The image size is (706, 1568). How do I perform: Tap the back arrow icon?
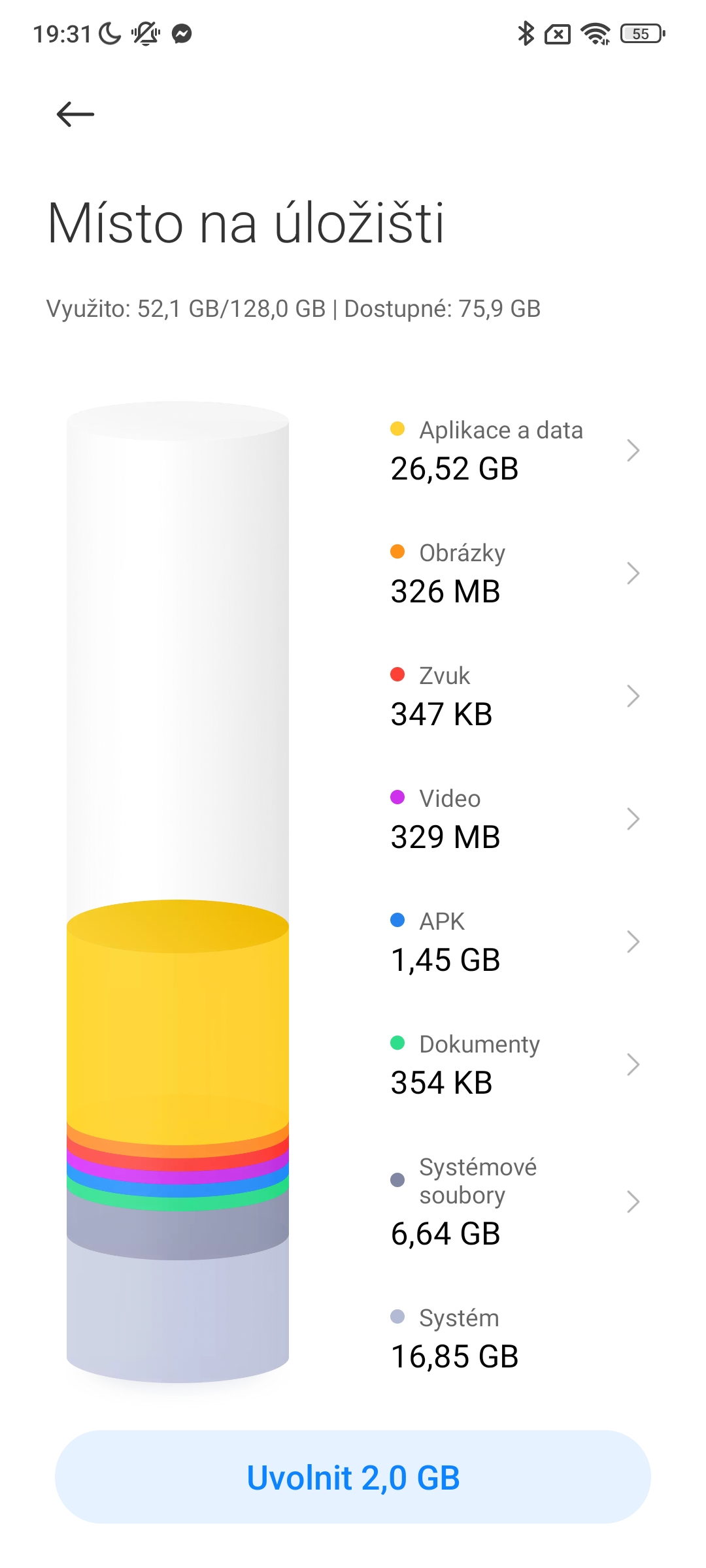pyautogui.click(x=76, y=114)
